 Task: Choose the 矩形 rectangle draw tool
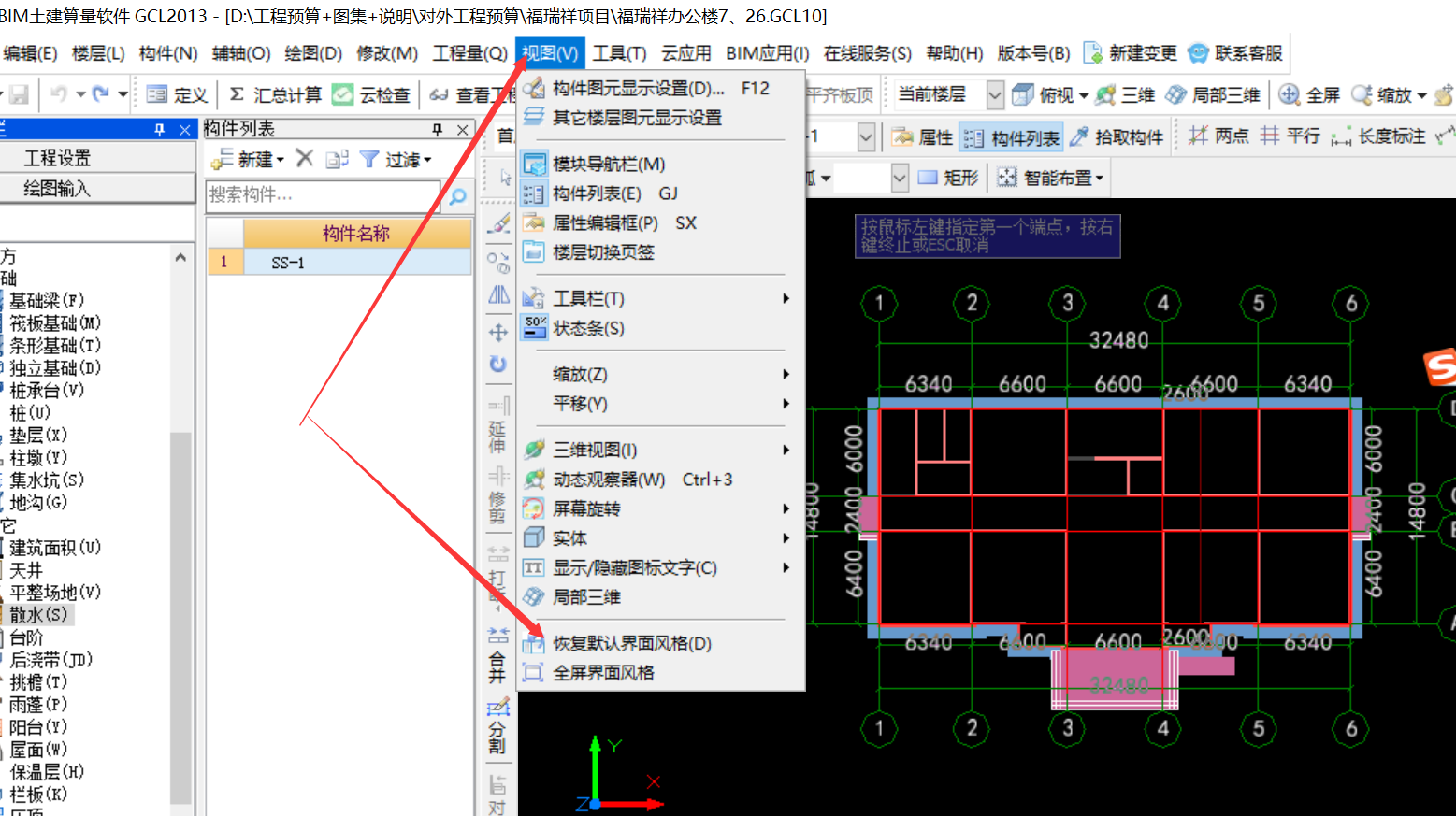point(948,178)
